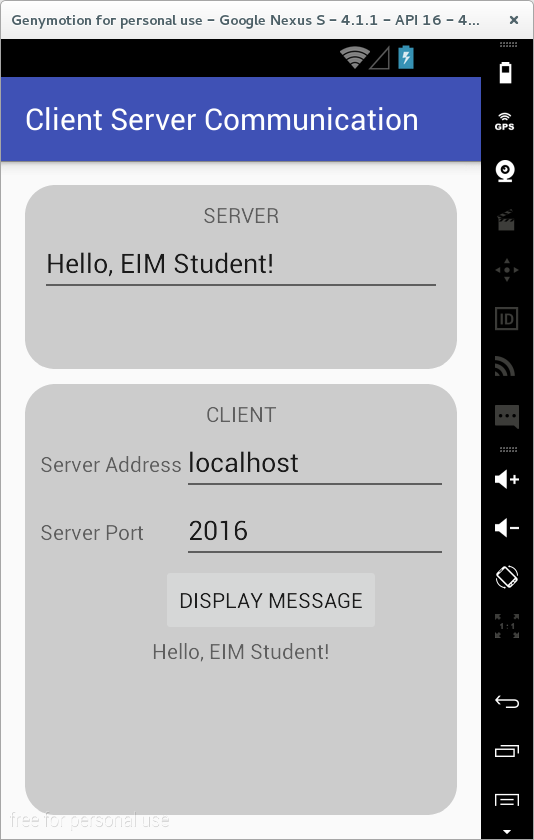This screenshot has width=534, height=840.
Task: Click the client result text 'Hello, EIM Student!'
Action: pyautogui.click(x=241, y=652)
